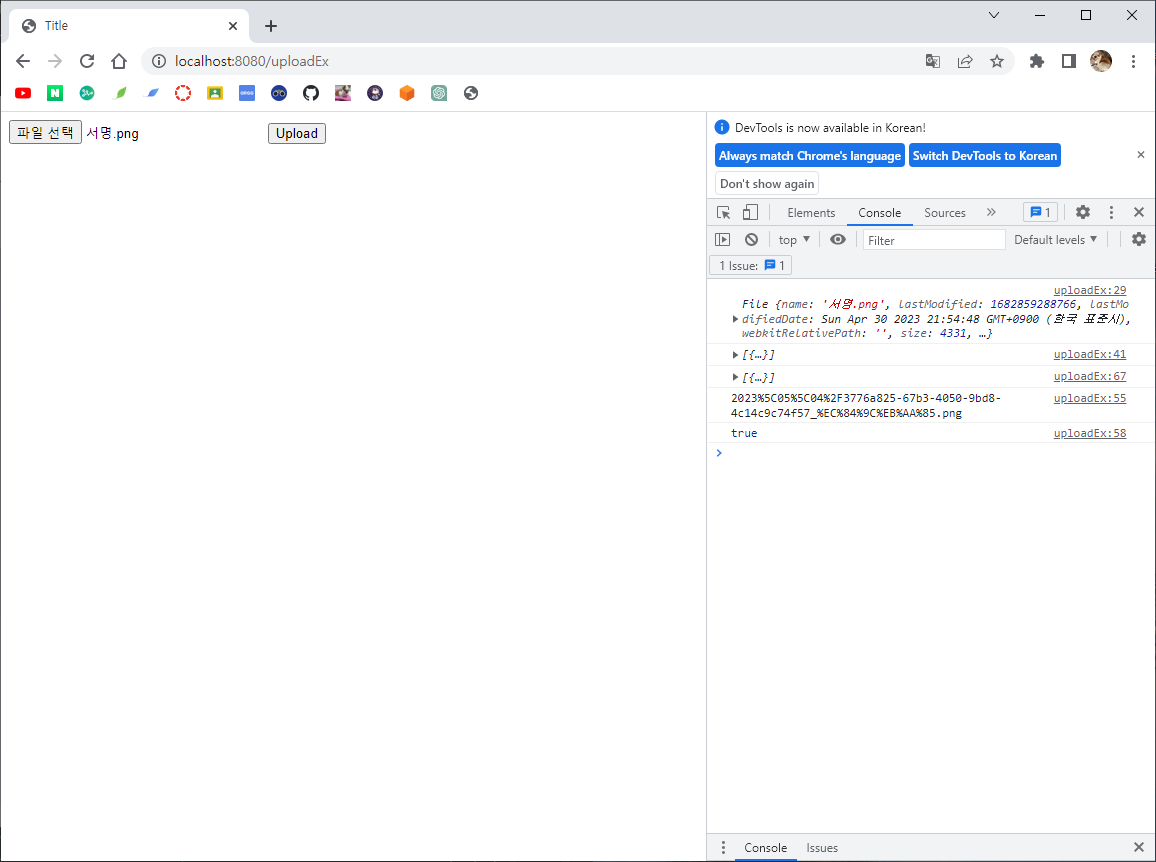Open the Extensions puzzle menu
The image size is (1156, 862).
[x=1037, y=61]
